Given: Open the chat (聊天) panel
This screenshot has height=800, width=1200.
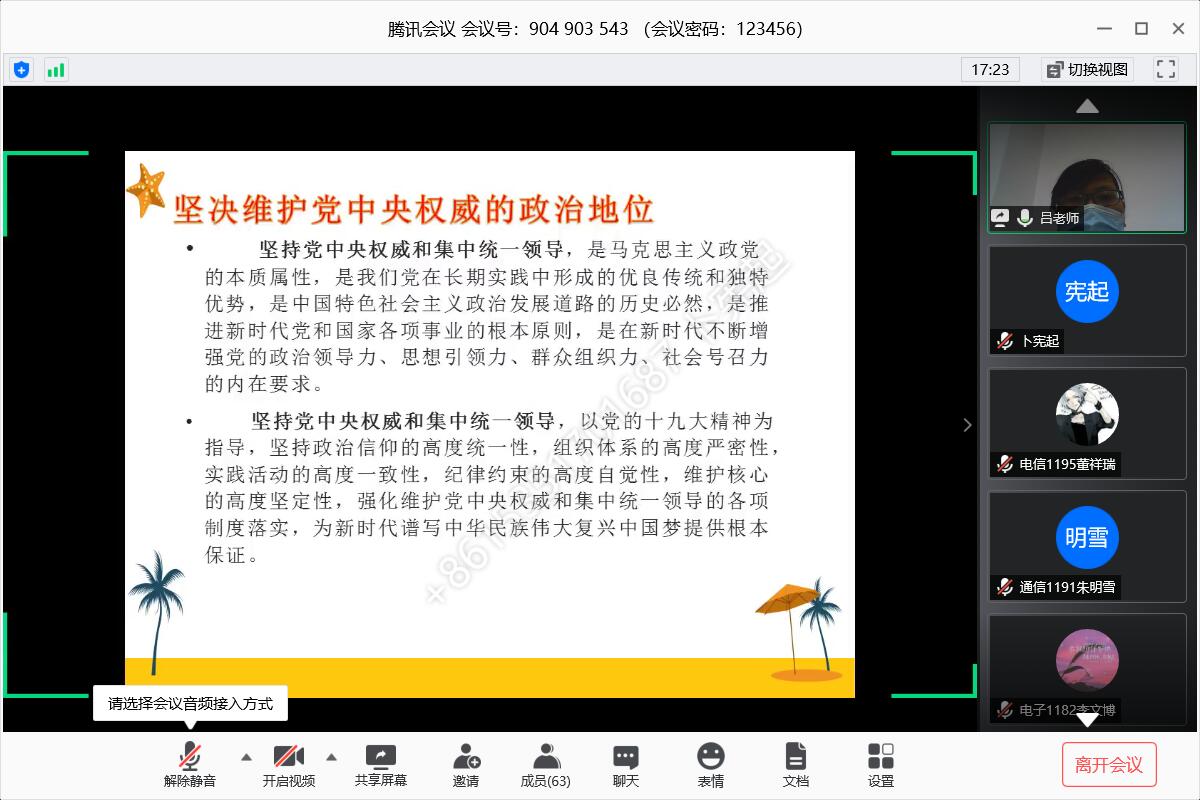Looking at the screenshot, I should pos(626,765).
